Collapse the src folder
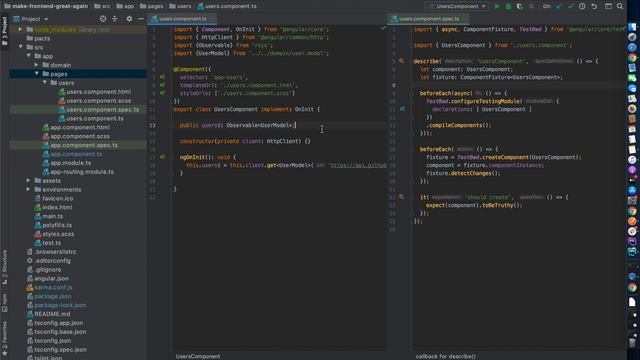 [x=20, y=47]
